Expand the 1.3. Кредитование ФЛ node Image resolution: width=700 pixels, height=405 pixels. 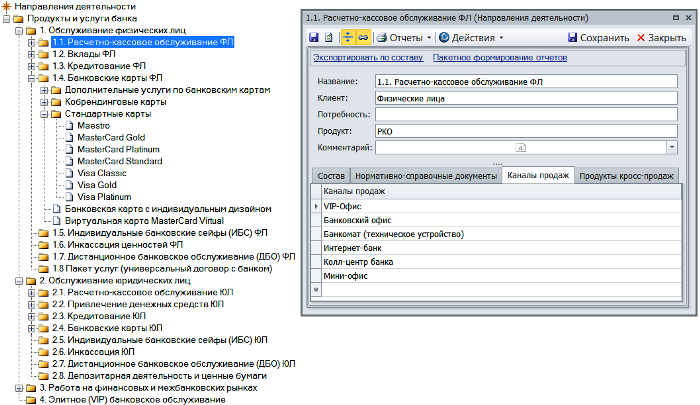[x=31, y=66]
